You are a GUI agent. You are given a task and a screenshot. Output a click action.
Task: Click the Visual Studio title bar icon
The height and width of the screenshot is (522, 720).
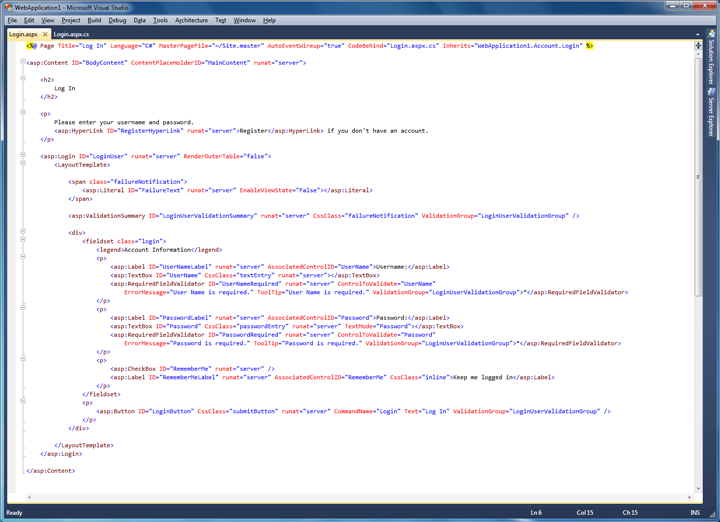8,7
